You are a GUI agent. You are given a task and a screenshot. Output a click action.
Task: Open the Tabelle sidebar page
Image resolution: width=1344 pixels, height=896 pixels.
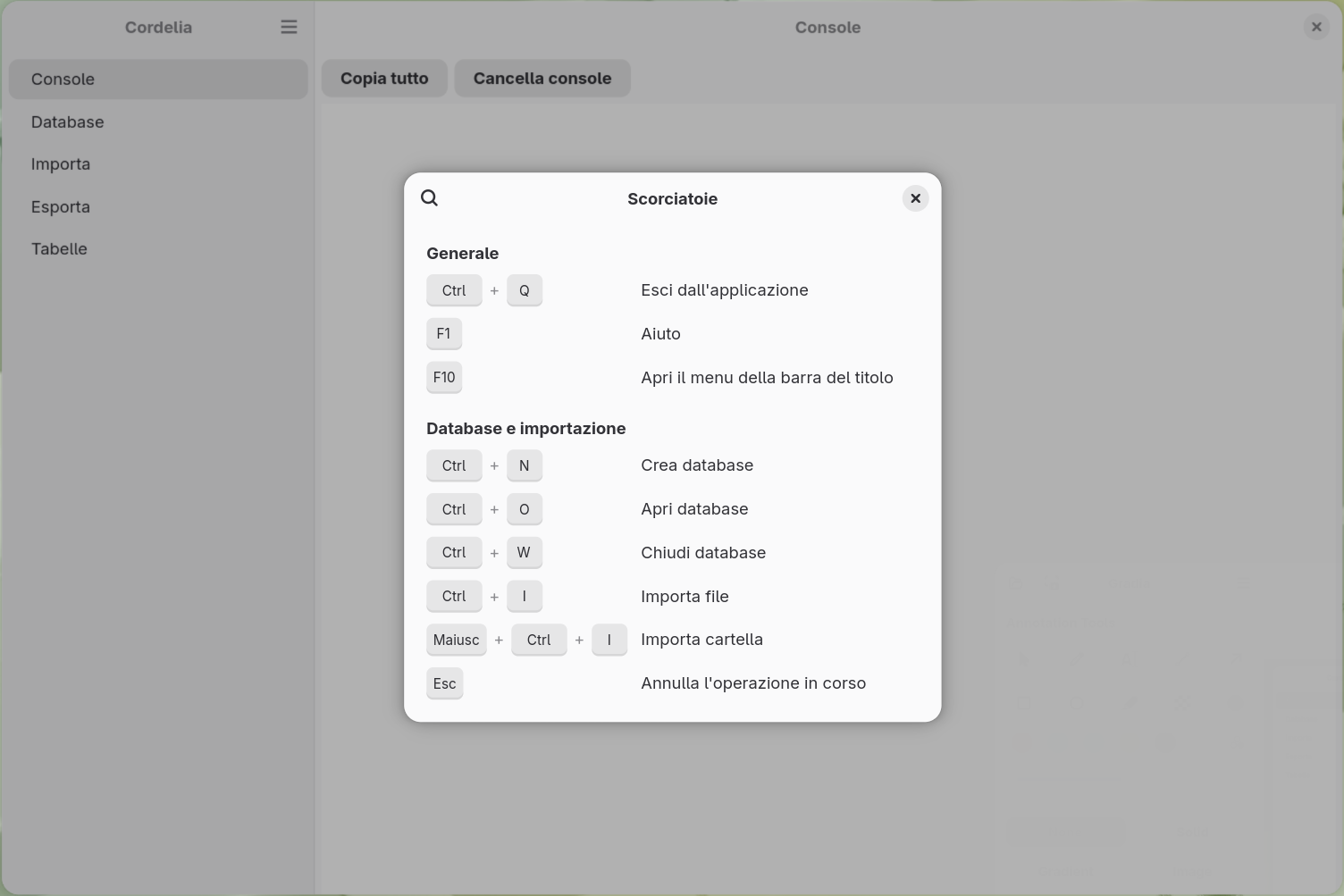point(158,248)
